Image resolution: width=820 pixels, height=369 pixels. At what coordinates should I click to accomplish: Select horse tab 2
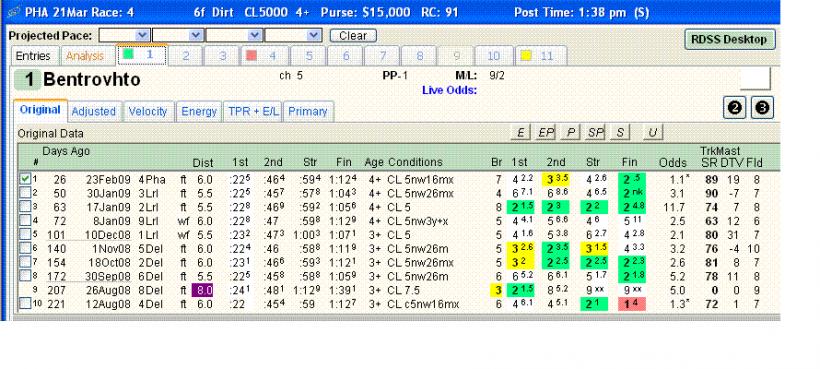pyautogui.click(x=185, y=56)
